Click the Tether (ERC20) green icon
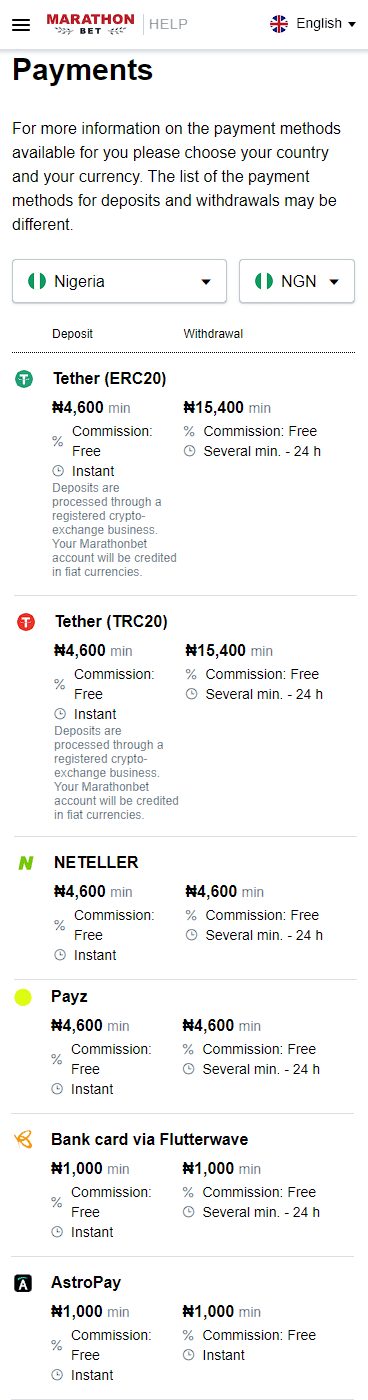Screen dimensions: 368x1400 pos(24,379)
